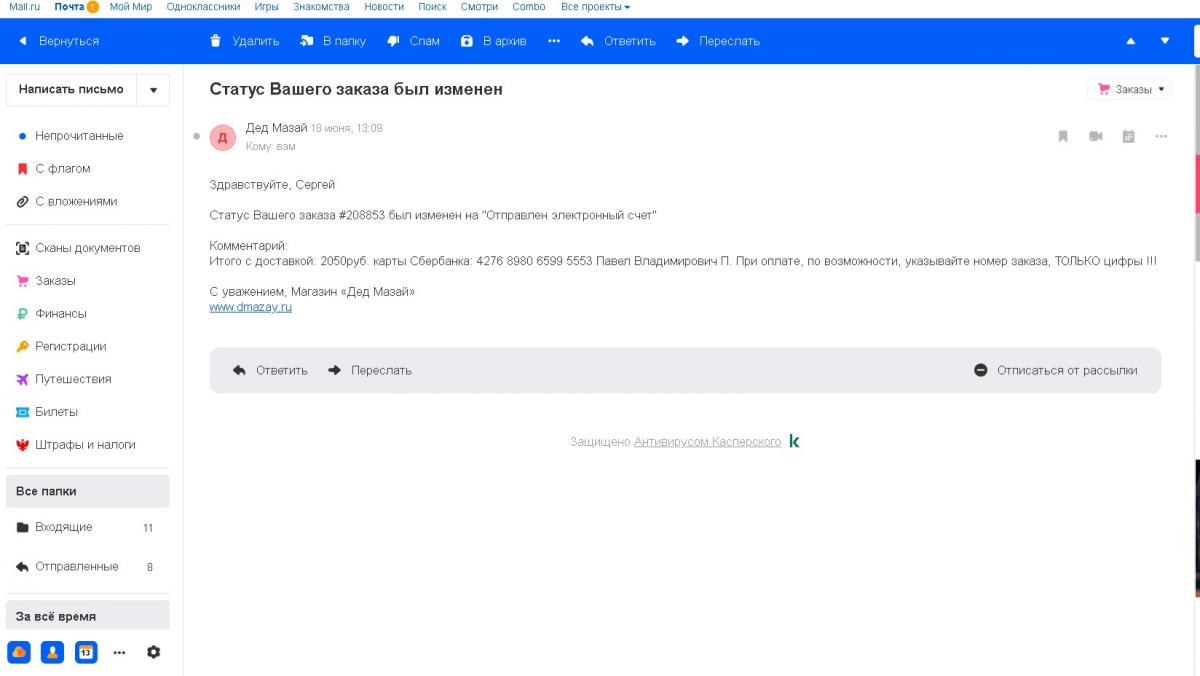Open the Заказы category dropdown
The height and width of the screenshot is (676, 1200).
(1131, 89)
